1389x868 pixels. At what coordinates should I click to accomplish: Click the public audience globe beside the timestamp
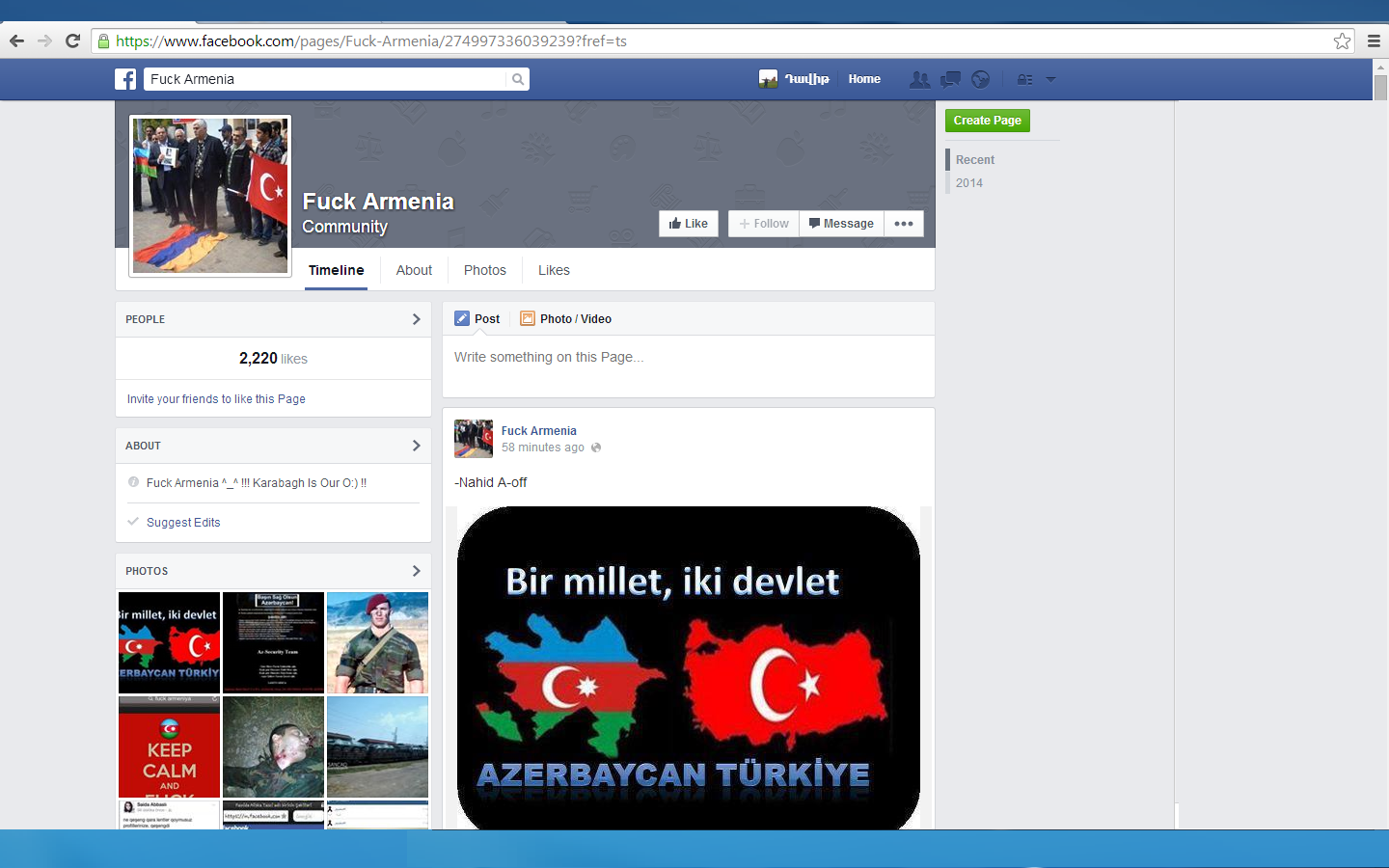tap(596, 448)
